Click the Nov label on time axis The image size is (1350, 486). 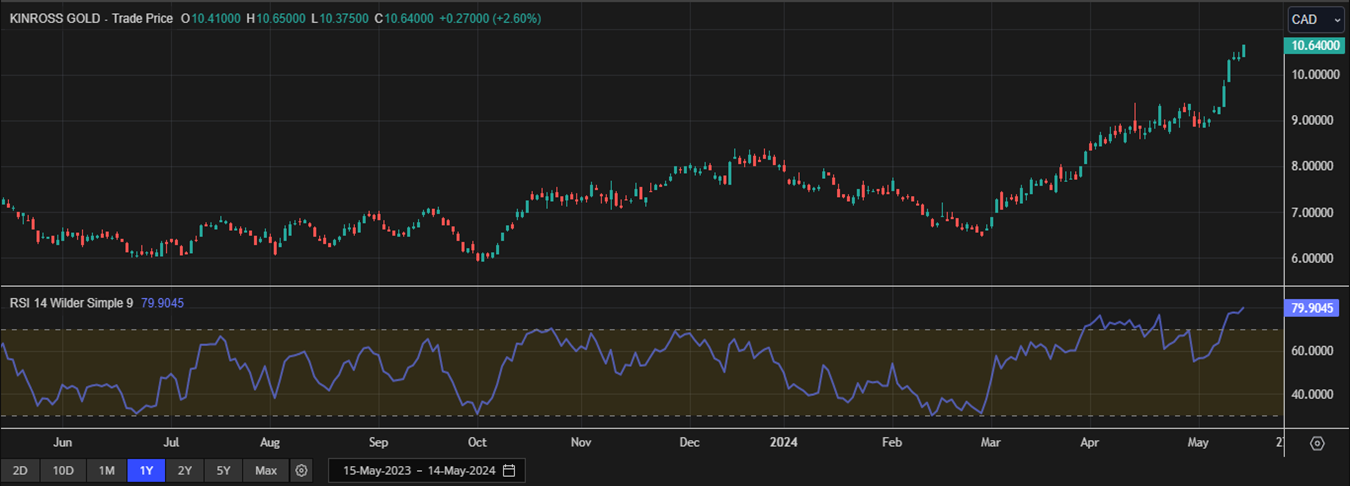click(x=581, y=441)
